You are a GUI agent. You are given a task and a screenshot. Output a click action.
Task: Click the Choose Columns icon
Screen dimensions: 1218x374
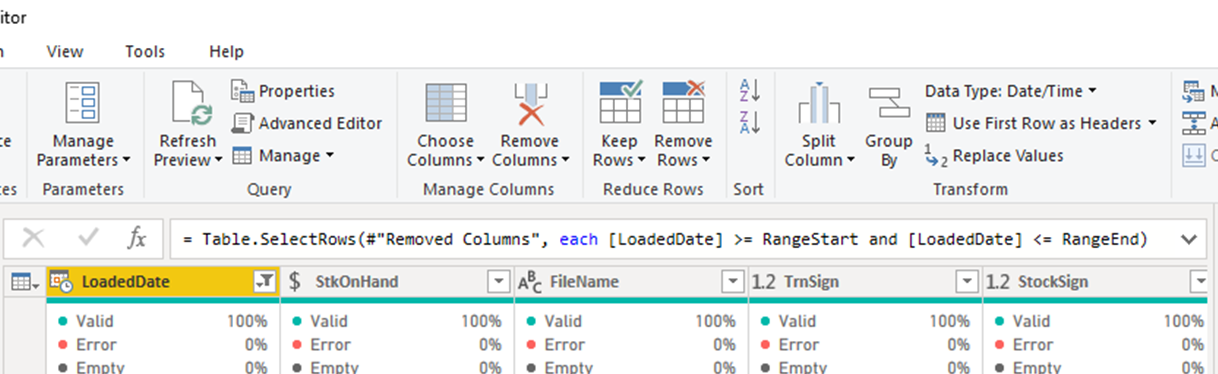click(x=446, y=103)
